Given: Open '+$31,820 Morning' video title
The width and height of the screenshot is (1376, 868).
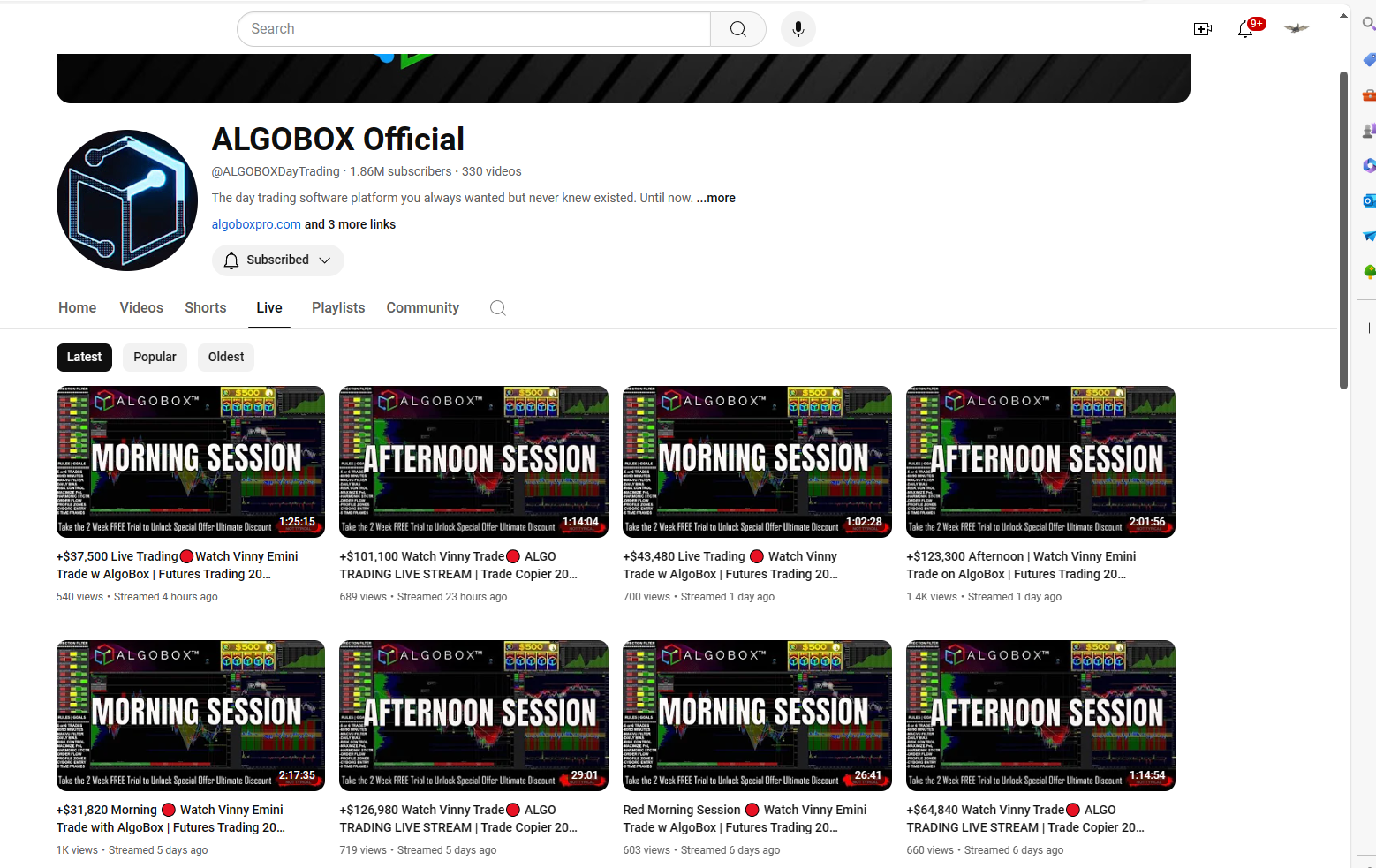Looking at the screenshot, I should (170, 819).
